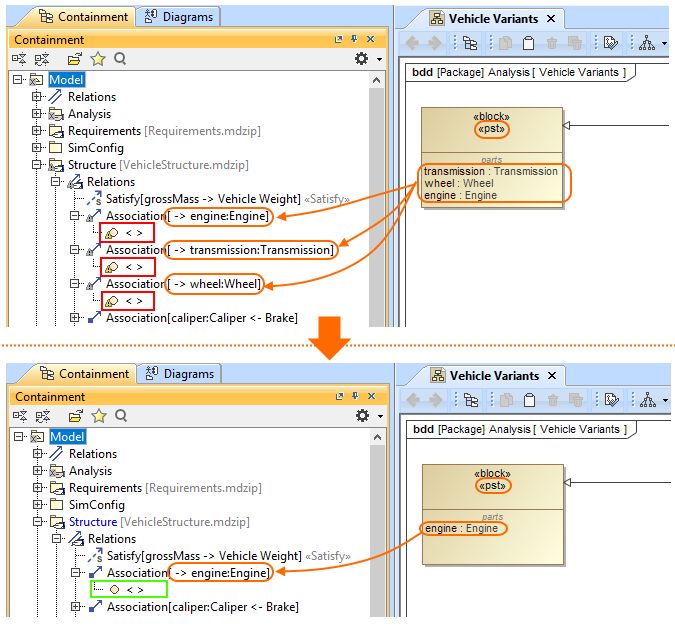Select highlighted Model node in lower tree
The image size is (675, 627).
pos(68,437)
